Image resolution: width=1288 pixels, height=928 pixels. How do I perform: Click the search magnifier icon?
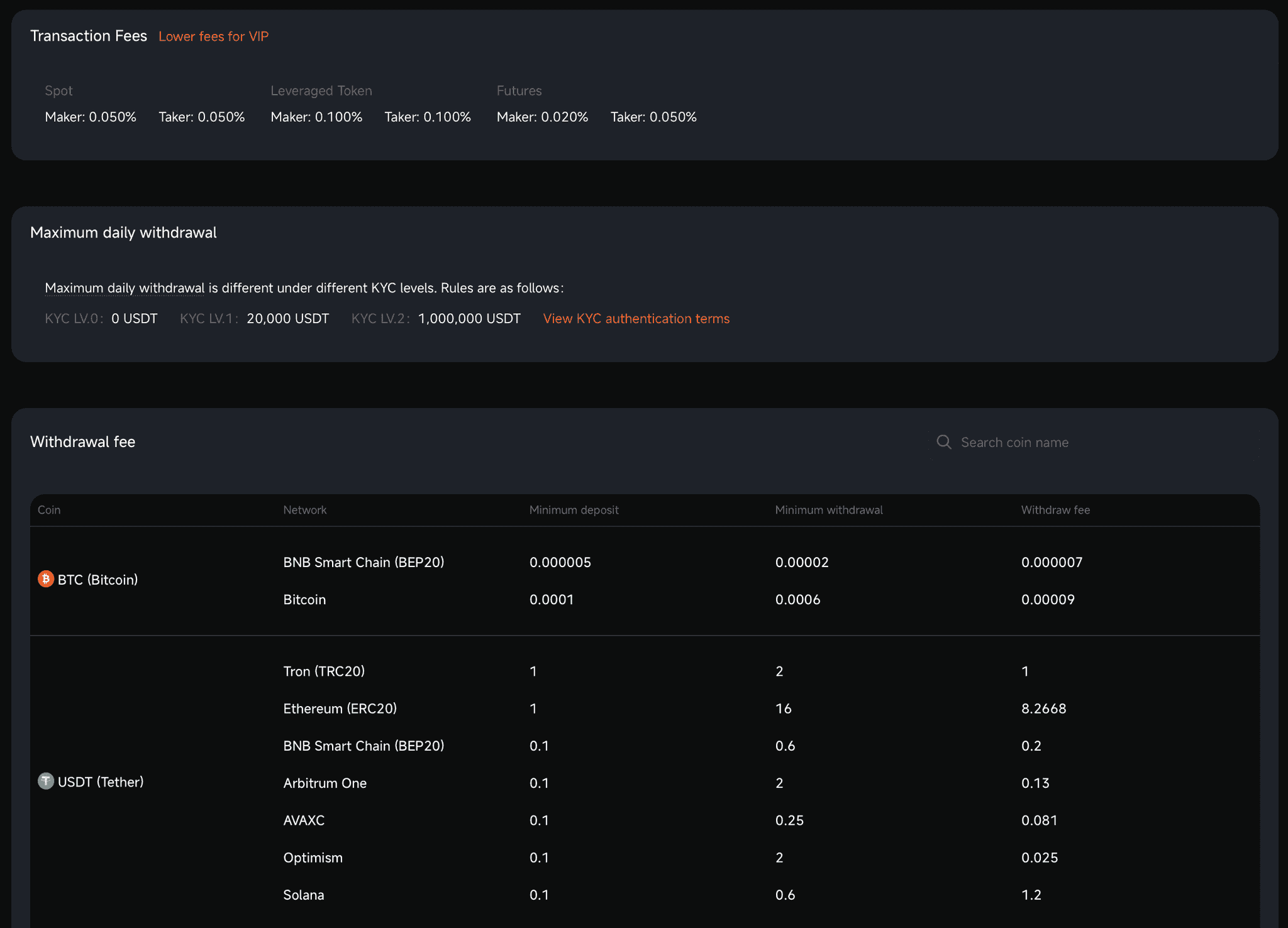coord(944,442)
